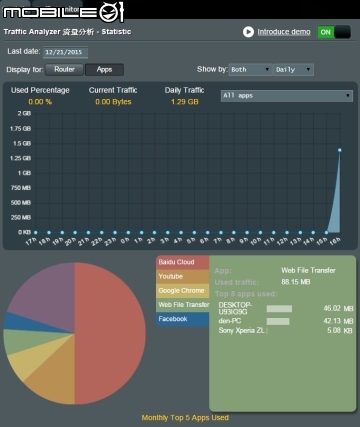The height and width of the screenshot is (427, 360).
Task: Click the 17h data point on the chart
Action: (36, 232)
